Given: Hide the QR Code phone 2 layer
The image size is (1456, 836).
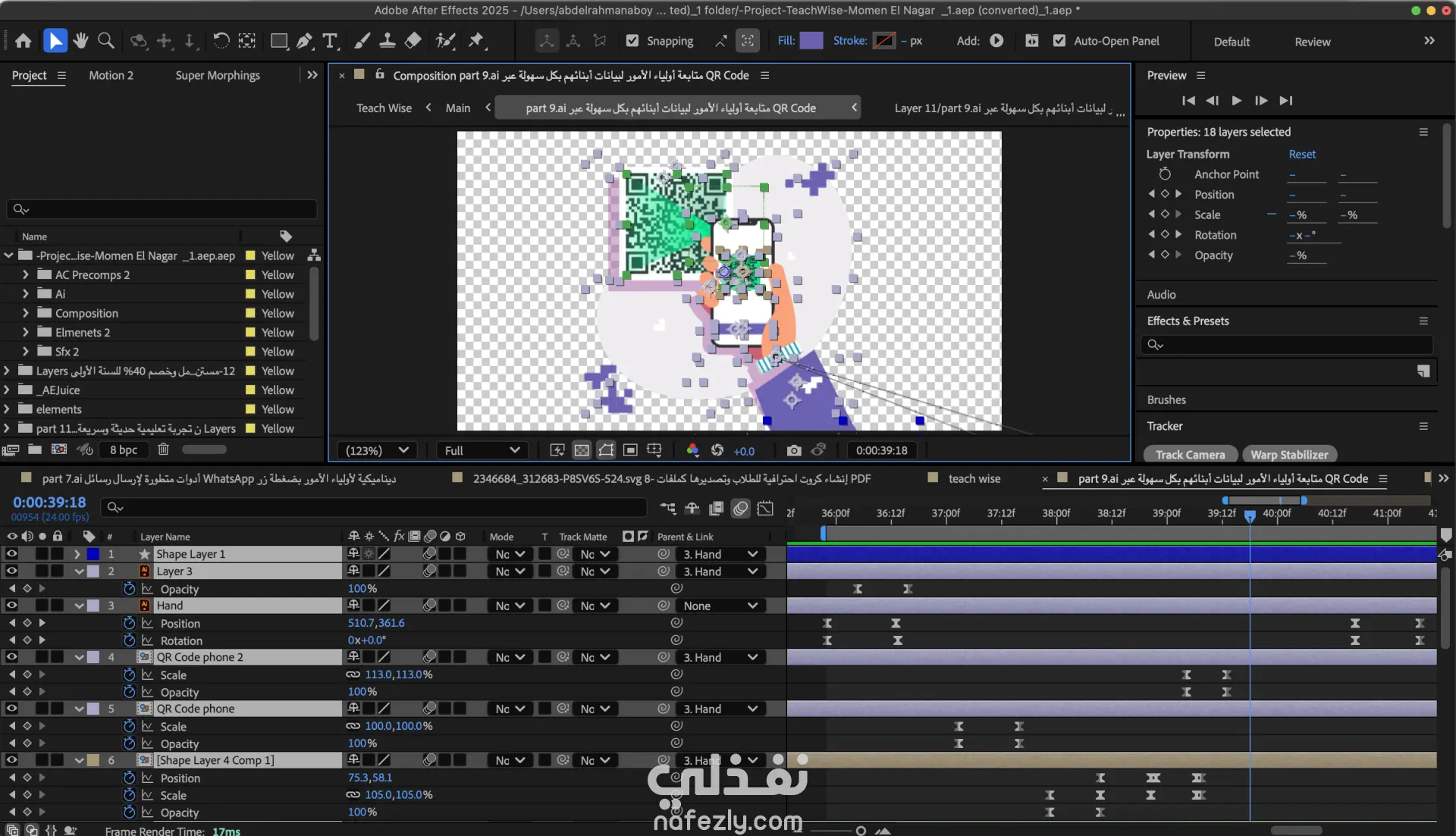Looking at the screenshot, I should pyautogui.click(x=11, y=657).
